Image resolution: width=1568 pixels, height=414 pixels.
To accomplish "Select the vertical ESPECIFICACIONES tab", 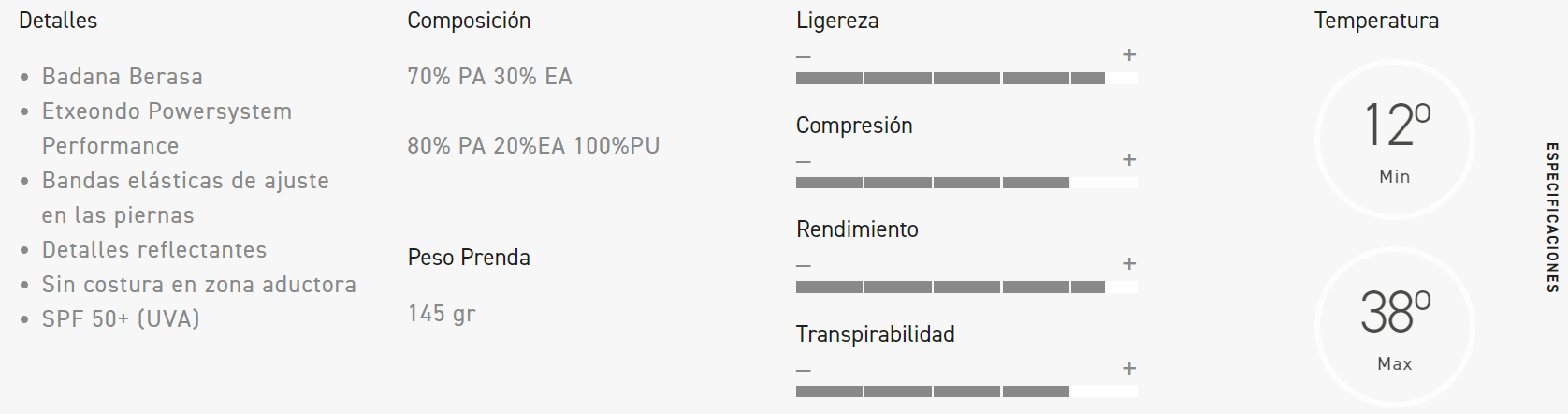I will click(1552, 217).
